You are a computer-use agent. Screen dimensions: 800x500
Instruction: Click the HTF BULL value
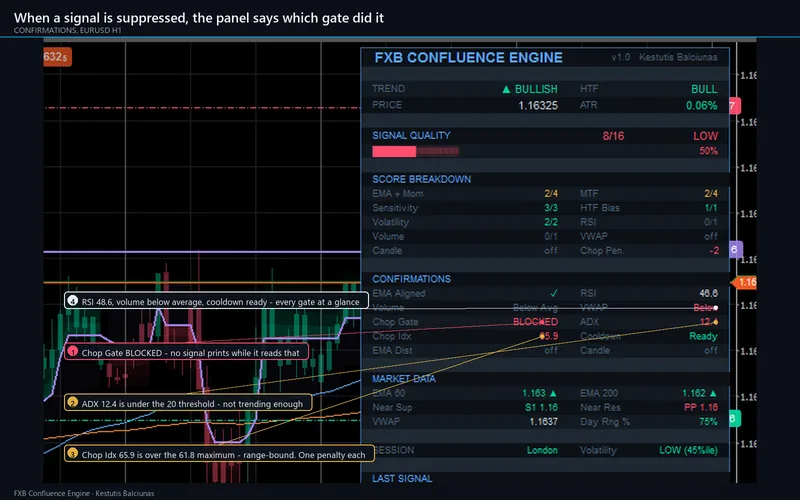point(704,89)
